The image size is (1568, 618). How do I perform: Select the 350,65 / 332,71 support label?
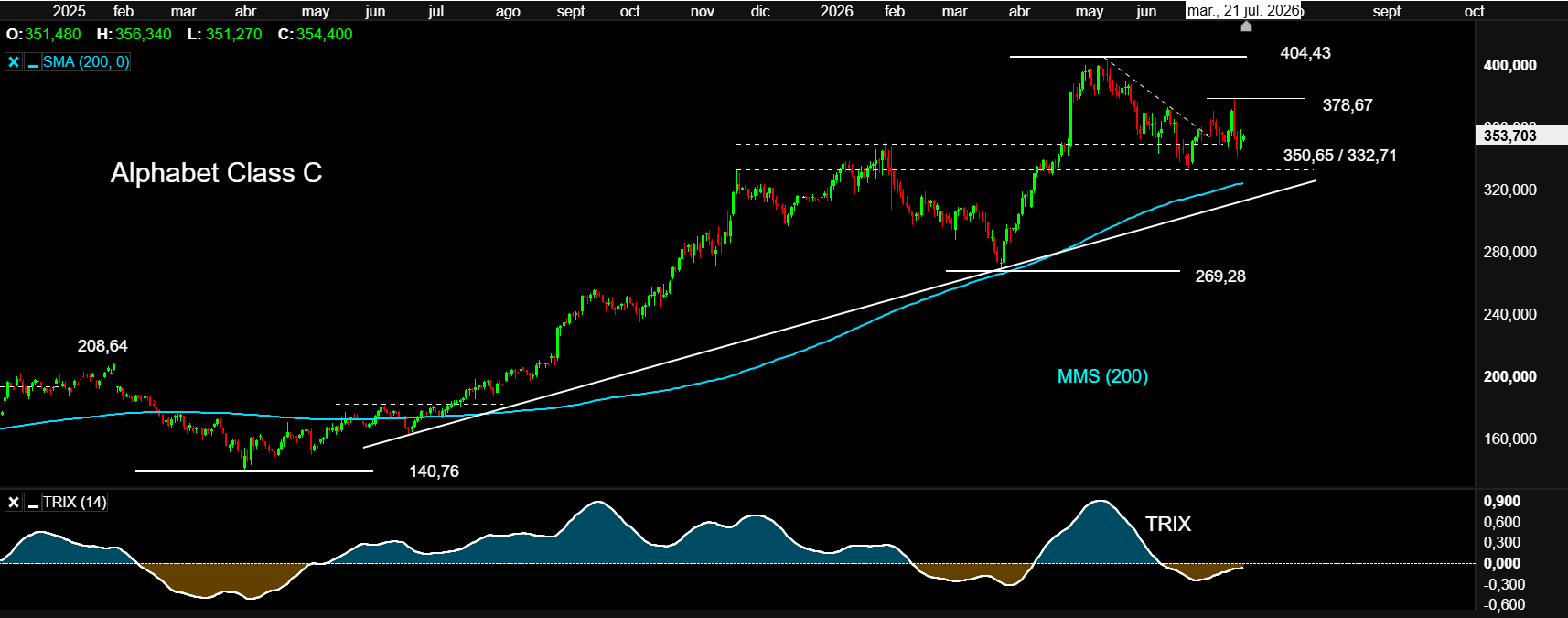[1339, 156]
